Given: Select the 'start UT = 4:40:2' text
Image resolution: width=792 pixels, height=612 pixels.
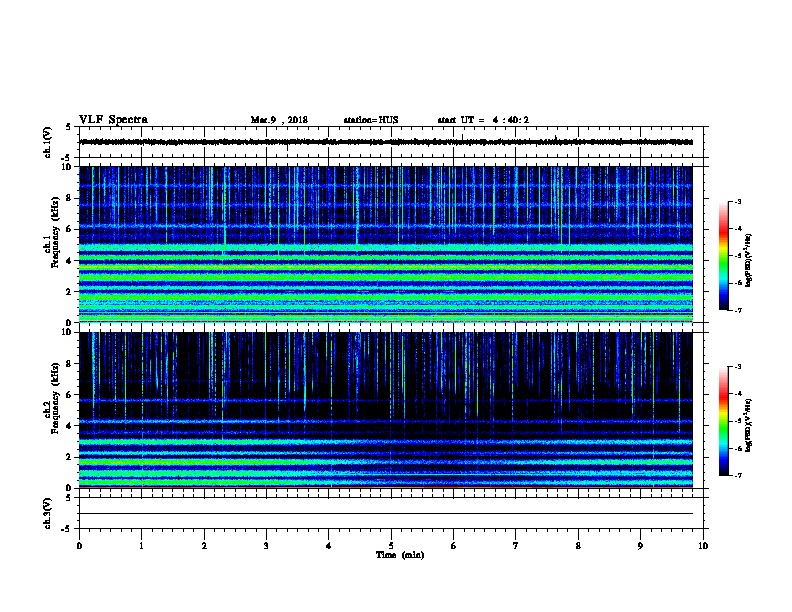Looking at the screenshot, I should click(x=483, y=120).
